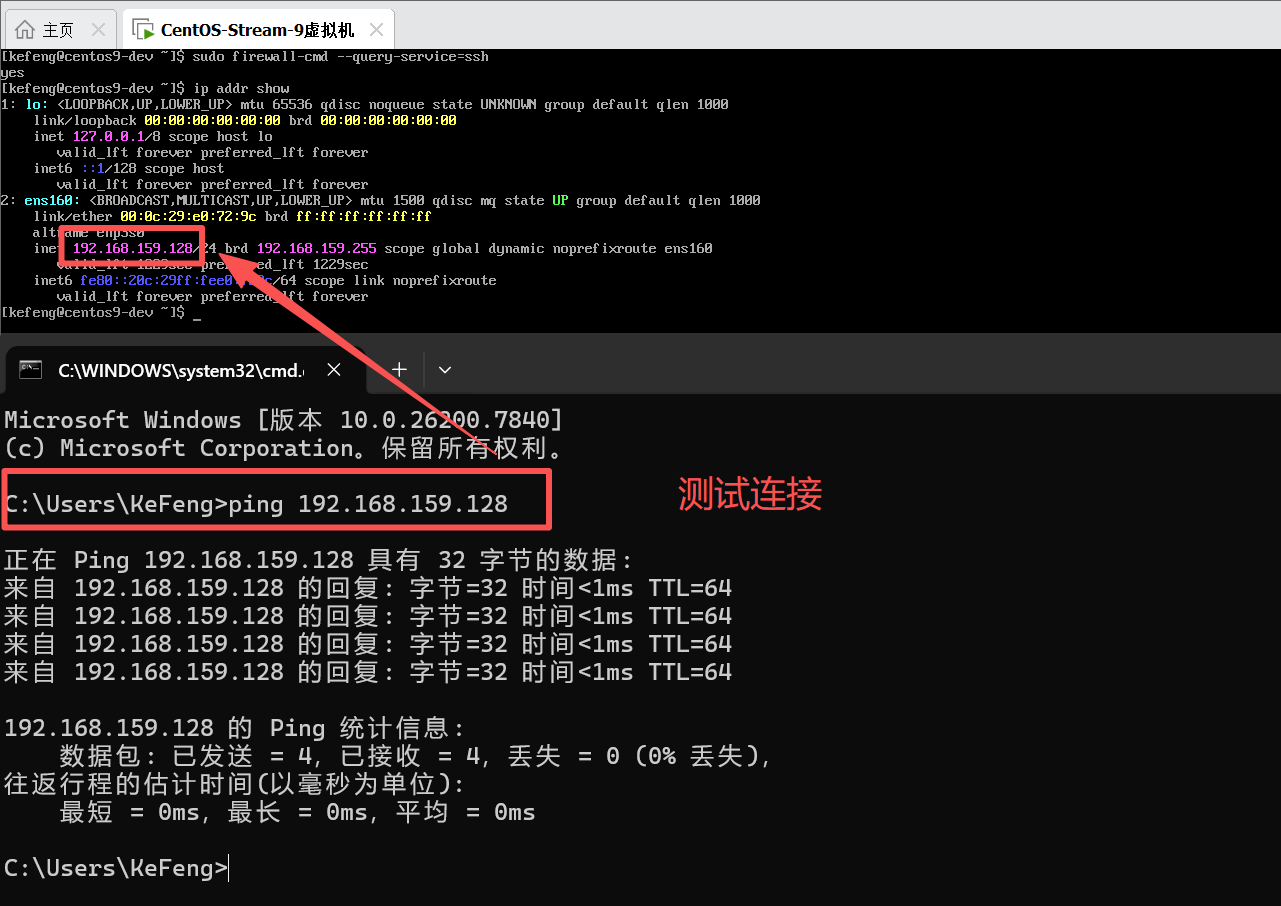
Task: Click the 'yes' firewall query output
Action: click(x=12, y=73)
